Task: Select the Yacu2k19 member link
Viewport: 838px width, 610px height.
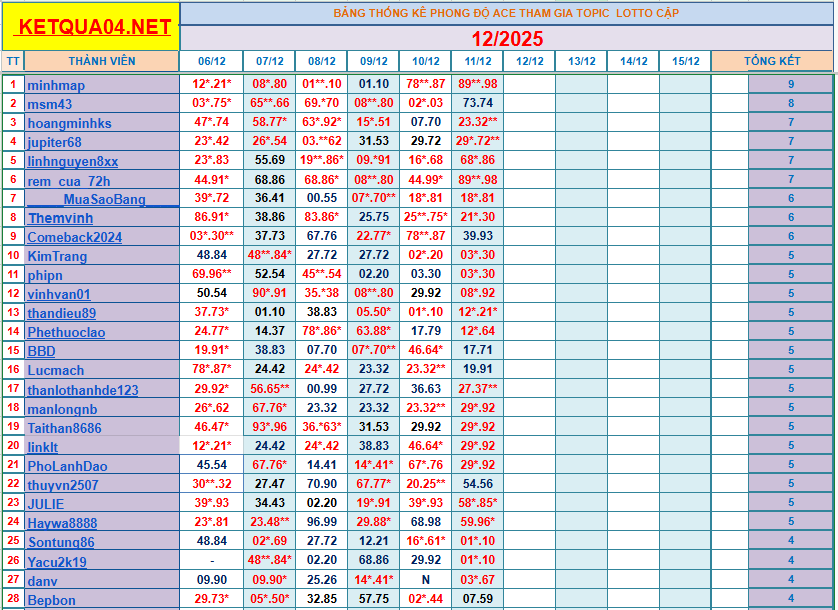Action: tap(60, 560)
